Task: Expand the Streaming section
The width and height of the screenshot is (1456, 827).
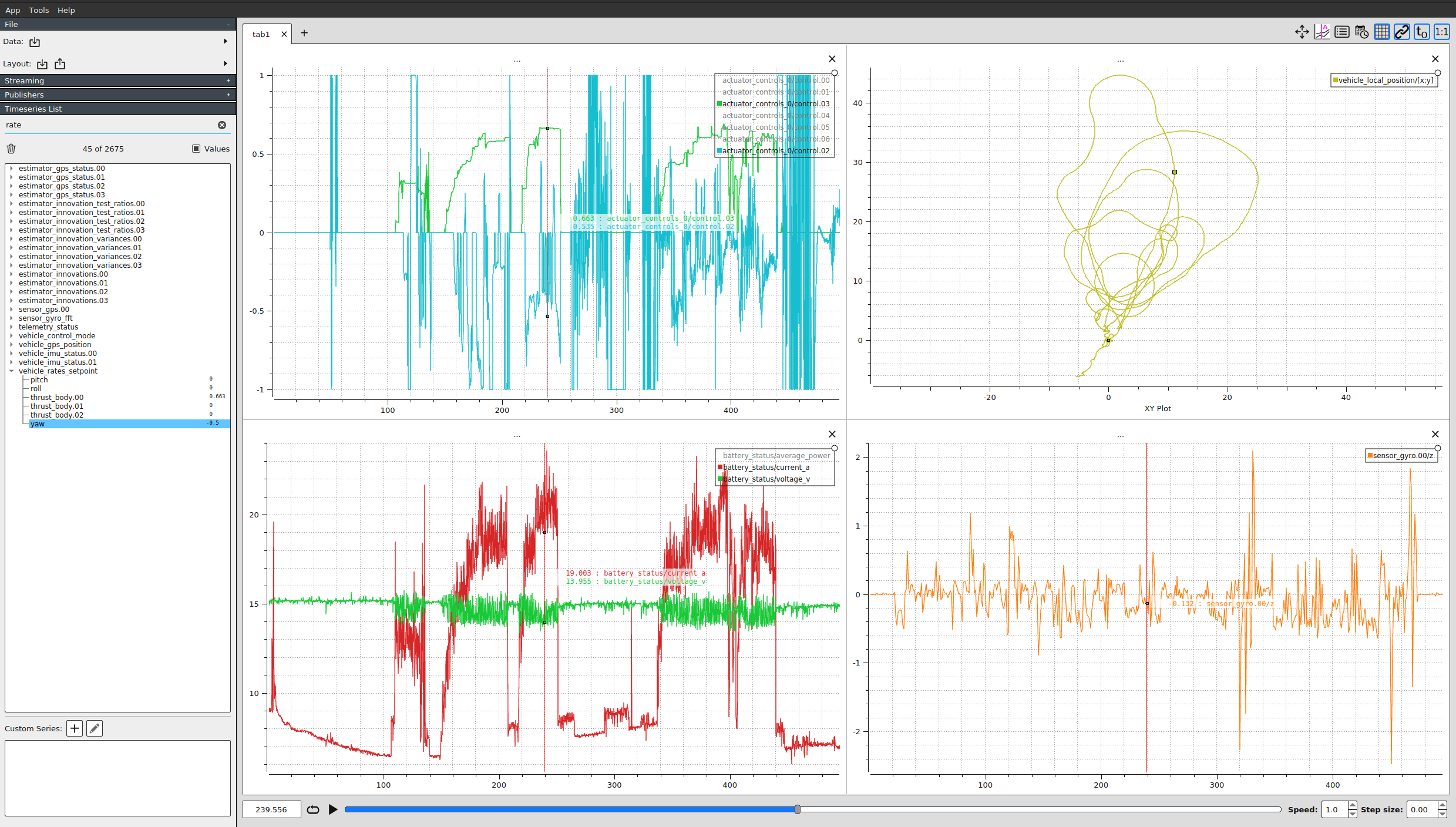Action: 228,80
